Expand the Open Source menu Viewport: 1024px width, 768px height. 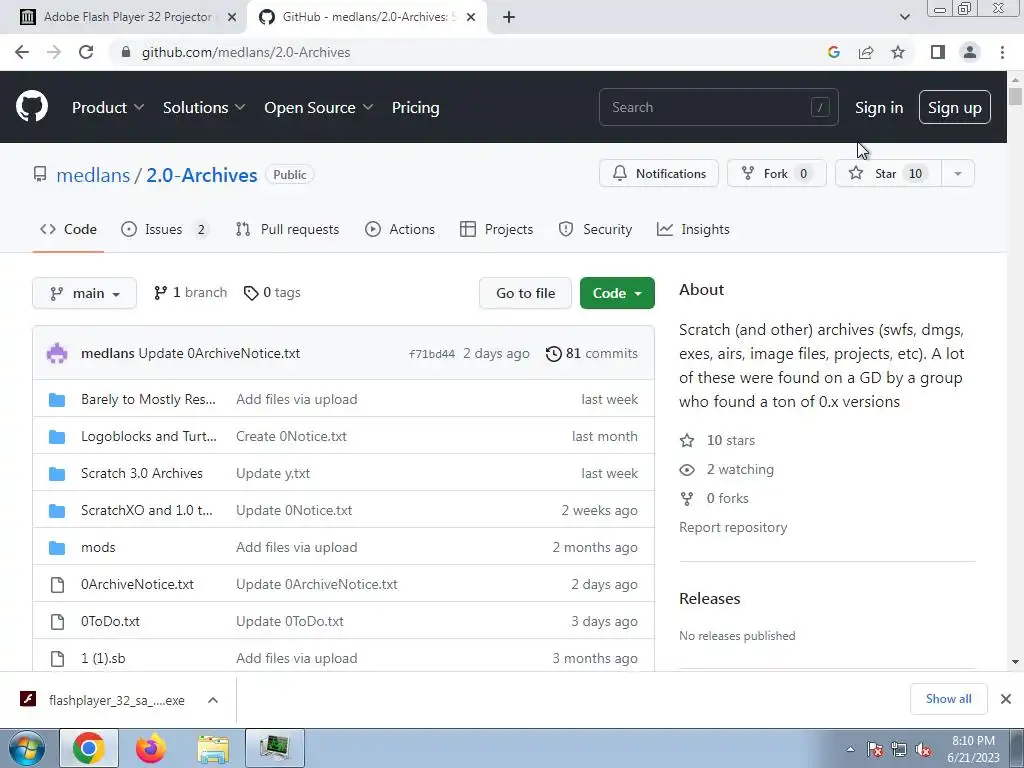[319, 108]
